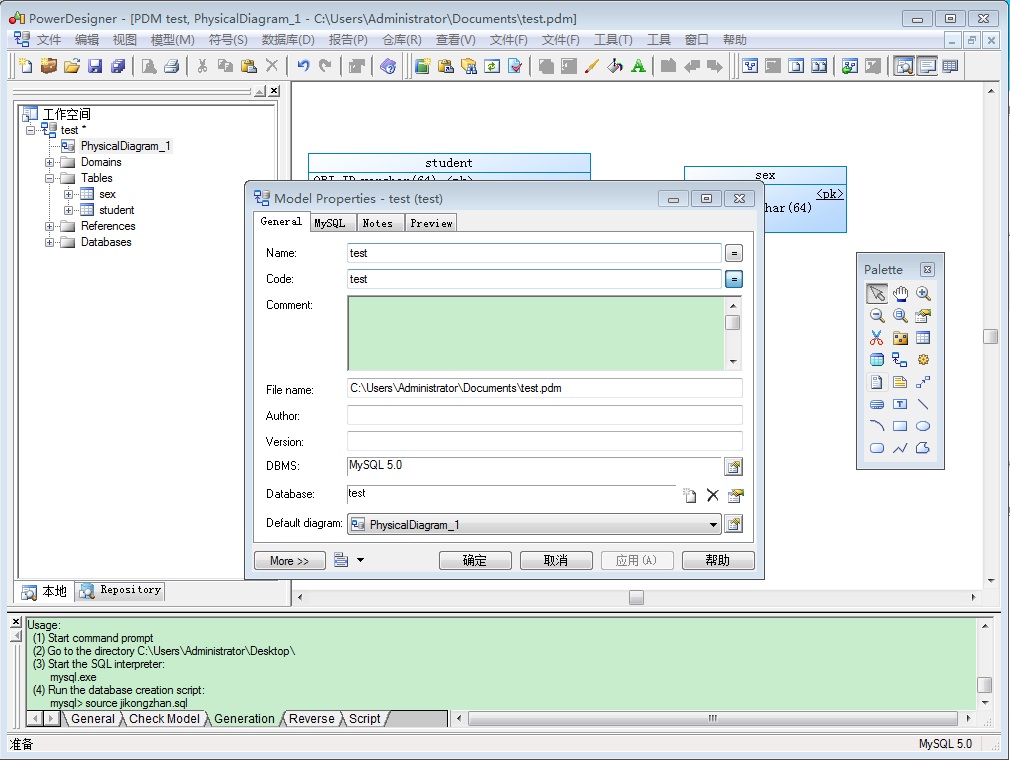Select the Ellipse tool in Palette
This screenshot has height=760, width=1010.
[923, 426]
